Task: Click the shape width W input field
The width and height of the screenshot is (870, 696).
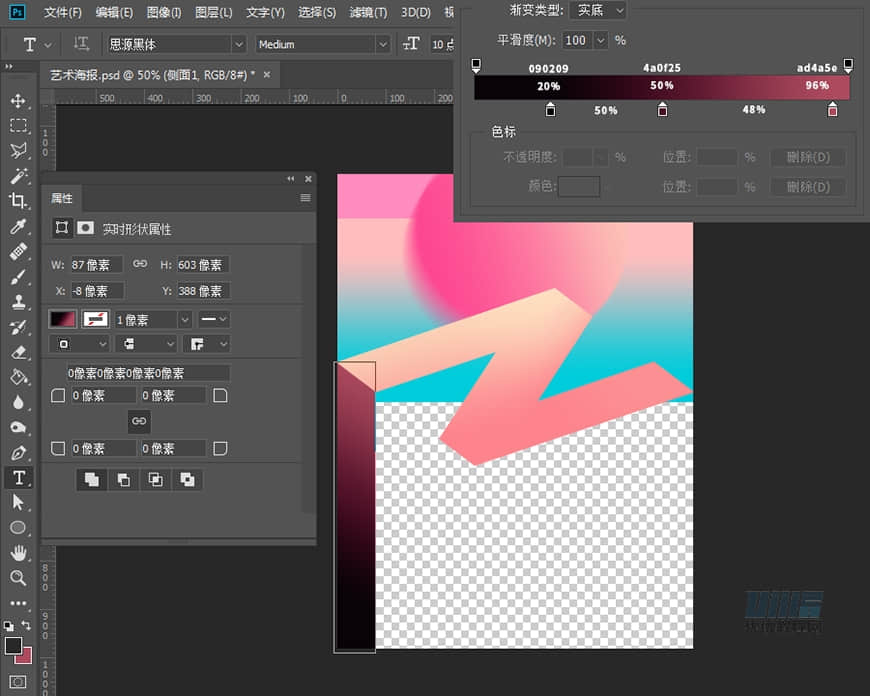Action: click(96, 265)
